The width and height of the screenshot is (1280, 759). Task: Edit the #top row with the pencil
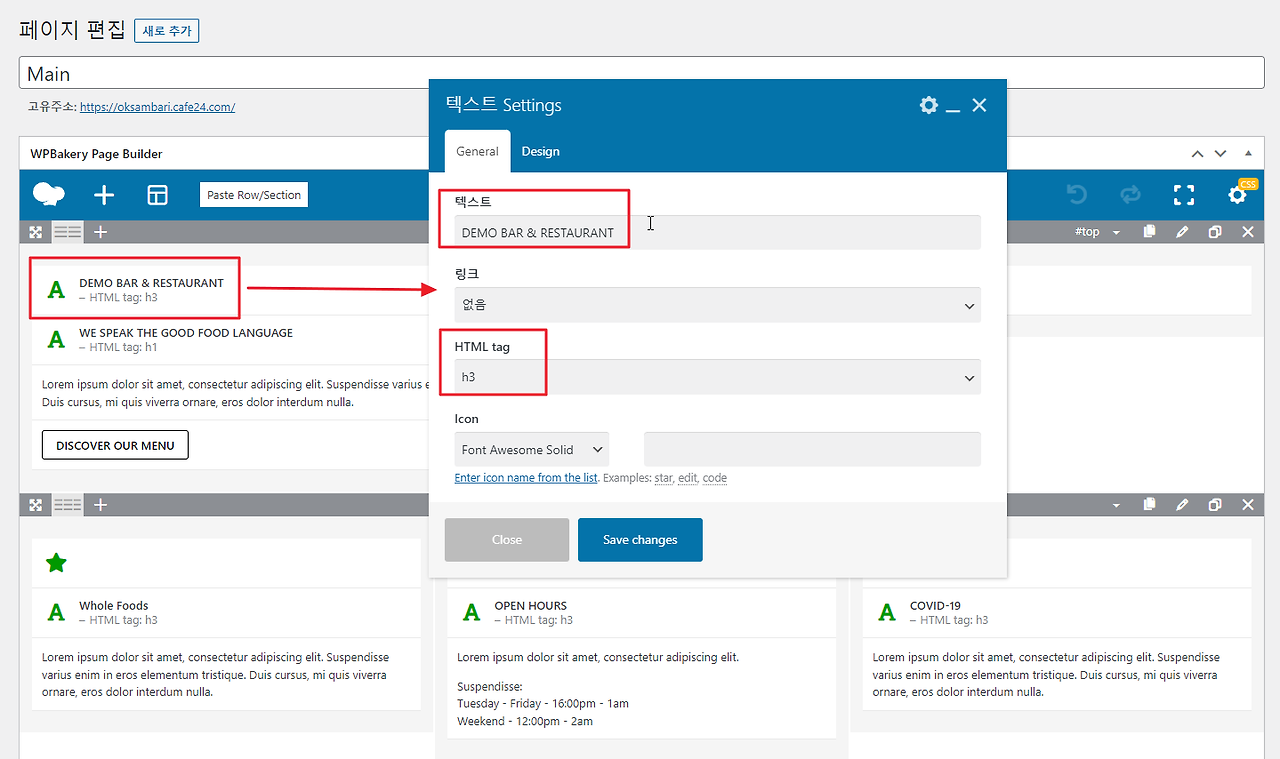tap(1182, 232)
